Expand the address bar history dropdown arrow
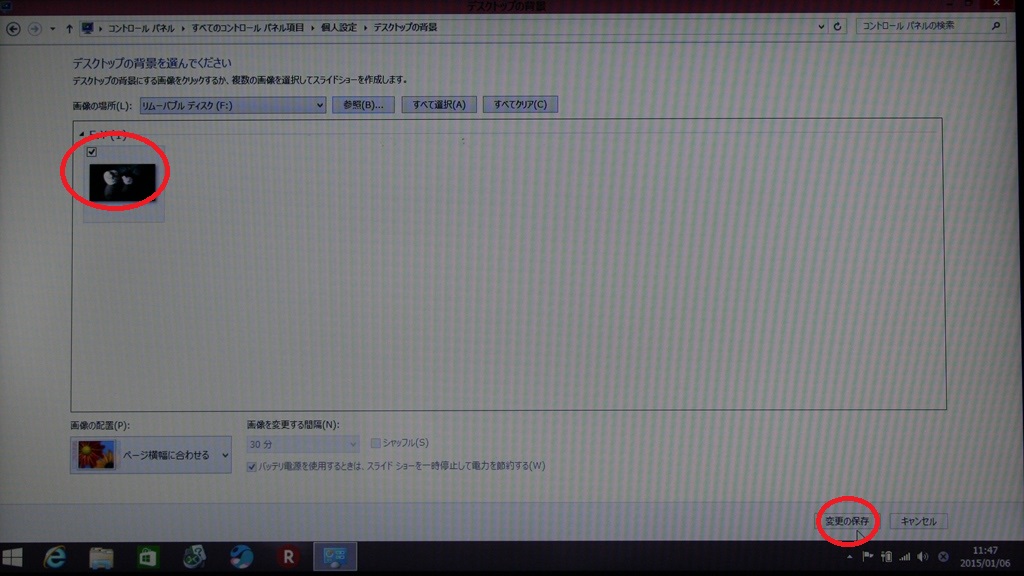1024x576 pixels. [x=821, y=27]
